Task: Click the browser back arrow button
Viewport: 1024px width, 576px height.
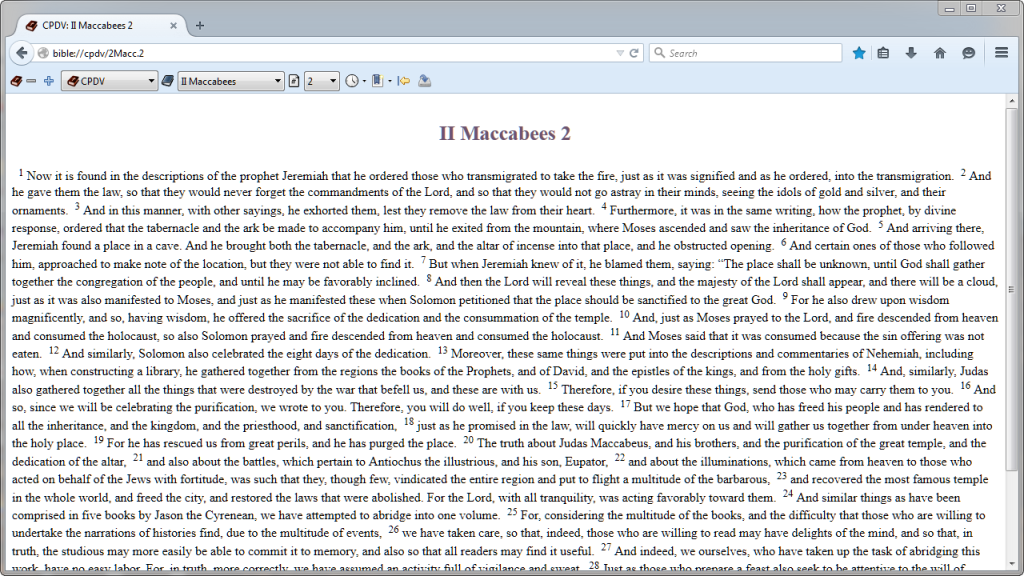Action: coord(22,53)
